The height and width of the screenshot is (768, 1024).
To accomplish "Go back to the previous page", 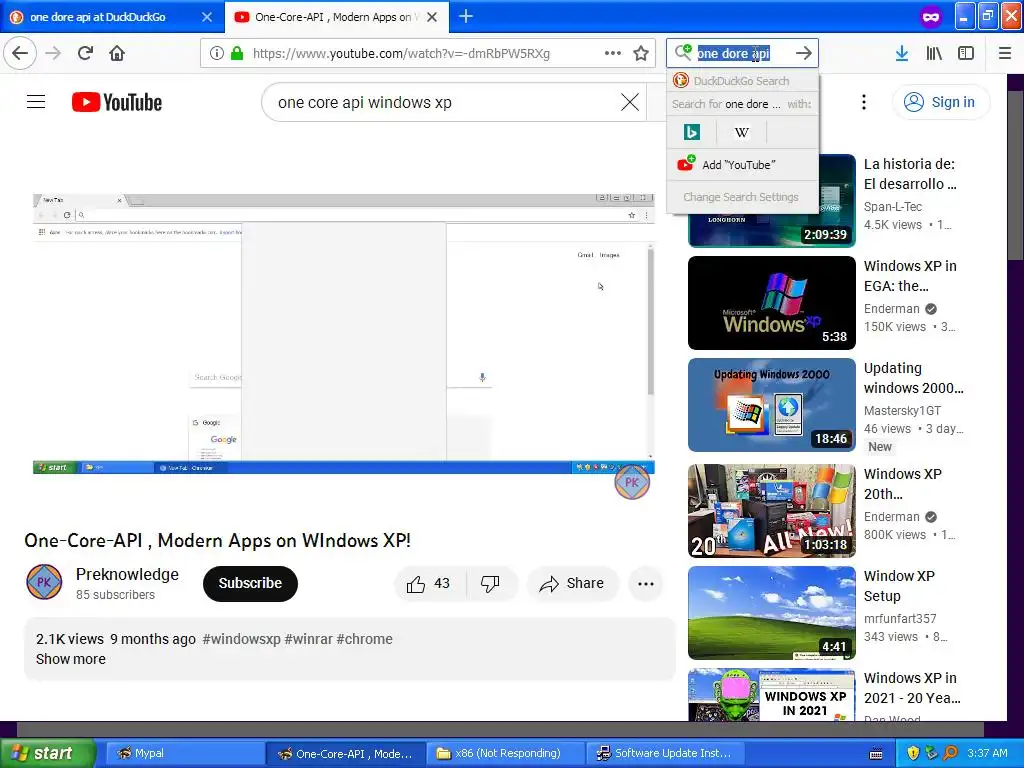I will (20, 53).
